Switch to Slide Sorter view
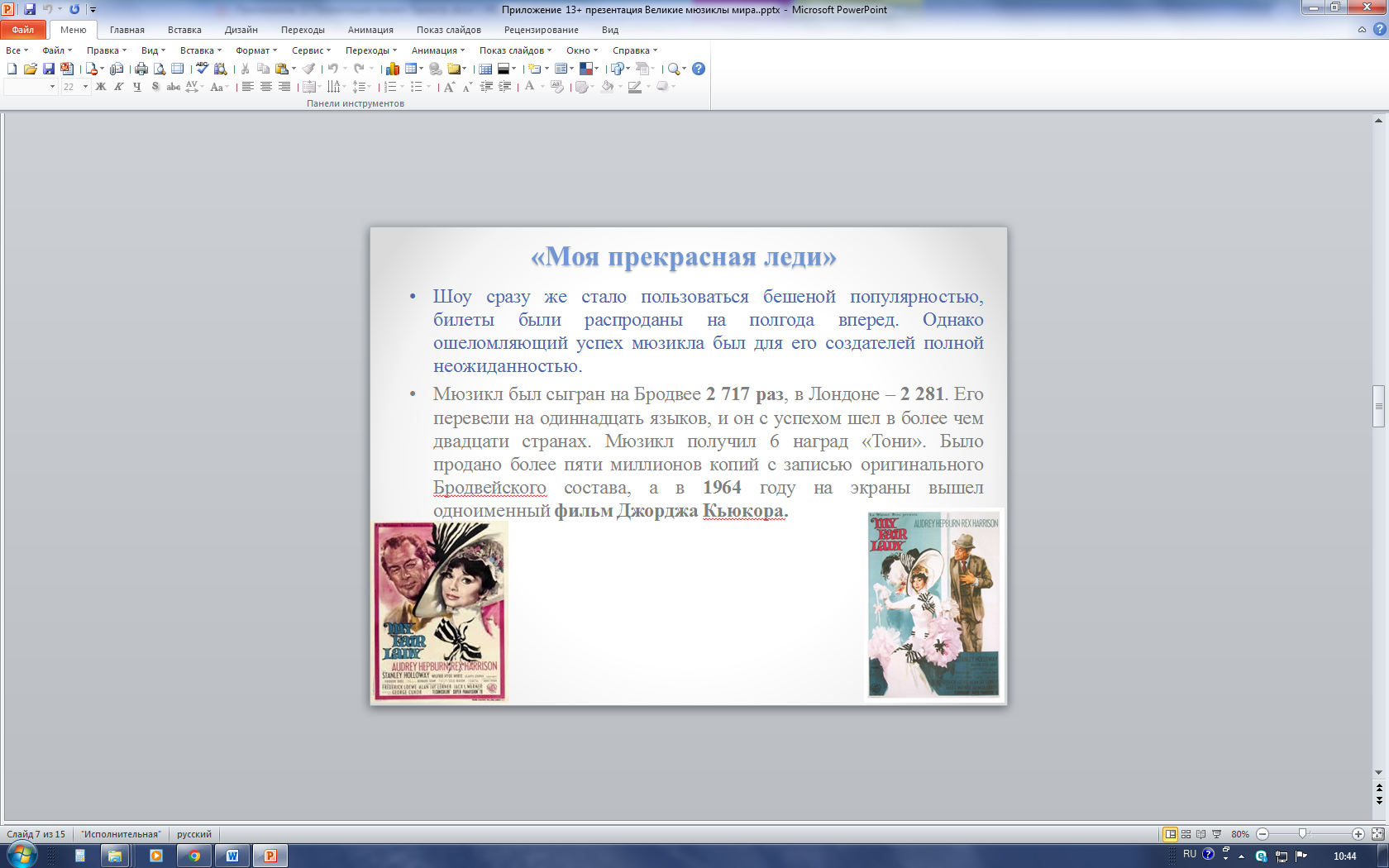Image resolution: width=1389 pixels, height=868 pixels. pyautogui.click(x=1186, y=834)
